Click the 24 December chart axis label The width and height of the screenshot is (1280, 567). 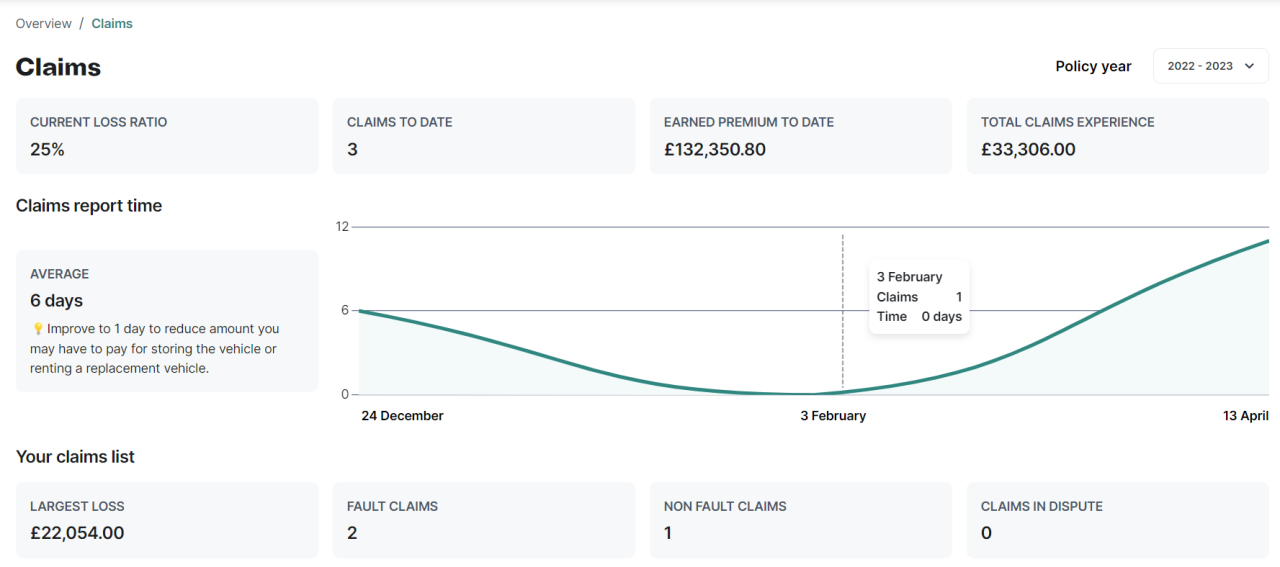[402, 416]
